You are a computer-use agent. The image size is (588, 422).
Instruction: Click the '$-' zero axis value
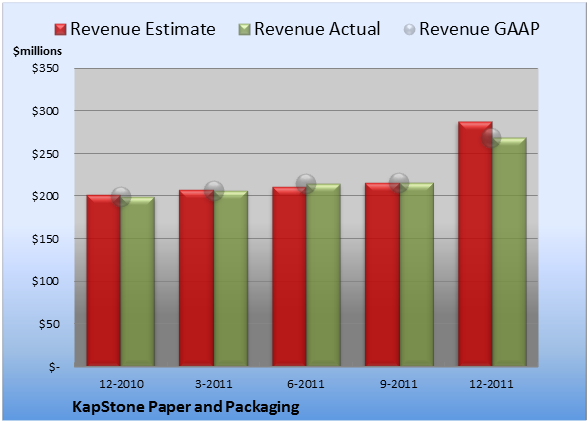coord(54,367)
